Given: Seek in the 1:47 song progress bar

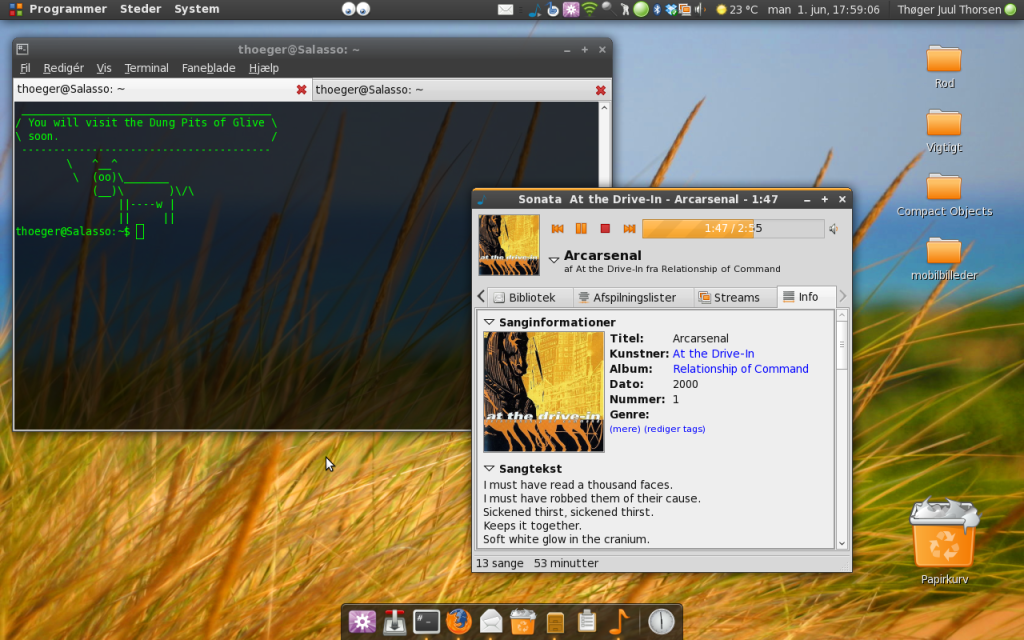Looking at the screenshot, I should click(733, 229).
